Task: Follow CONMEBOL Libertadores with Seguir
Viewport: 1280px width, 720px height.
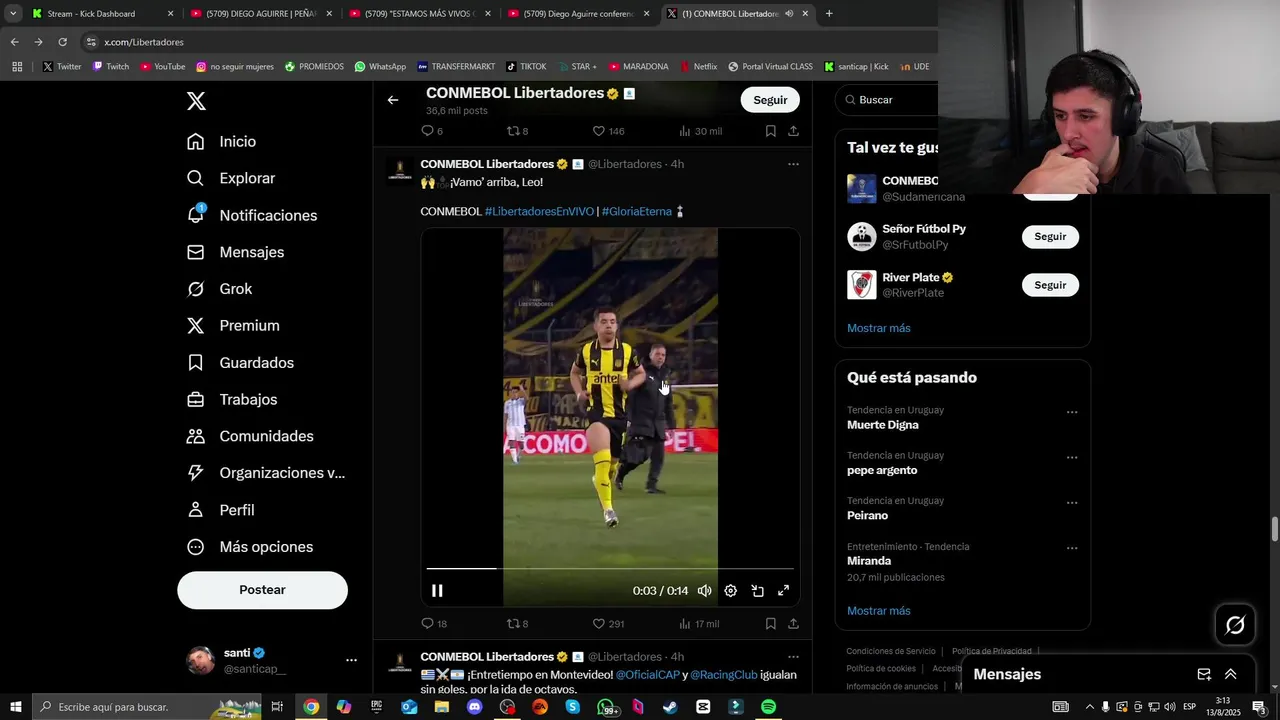Action: (x=770, y=100)
